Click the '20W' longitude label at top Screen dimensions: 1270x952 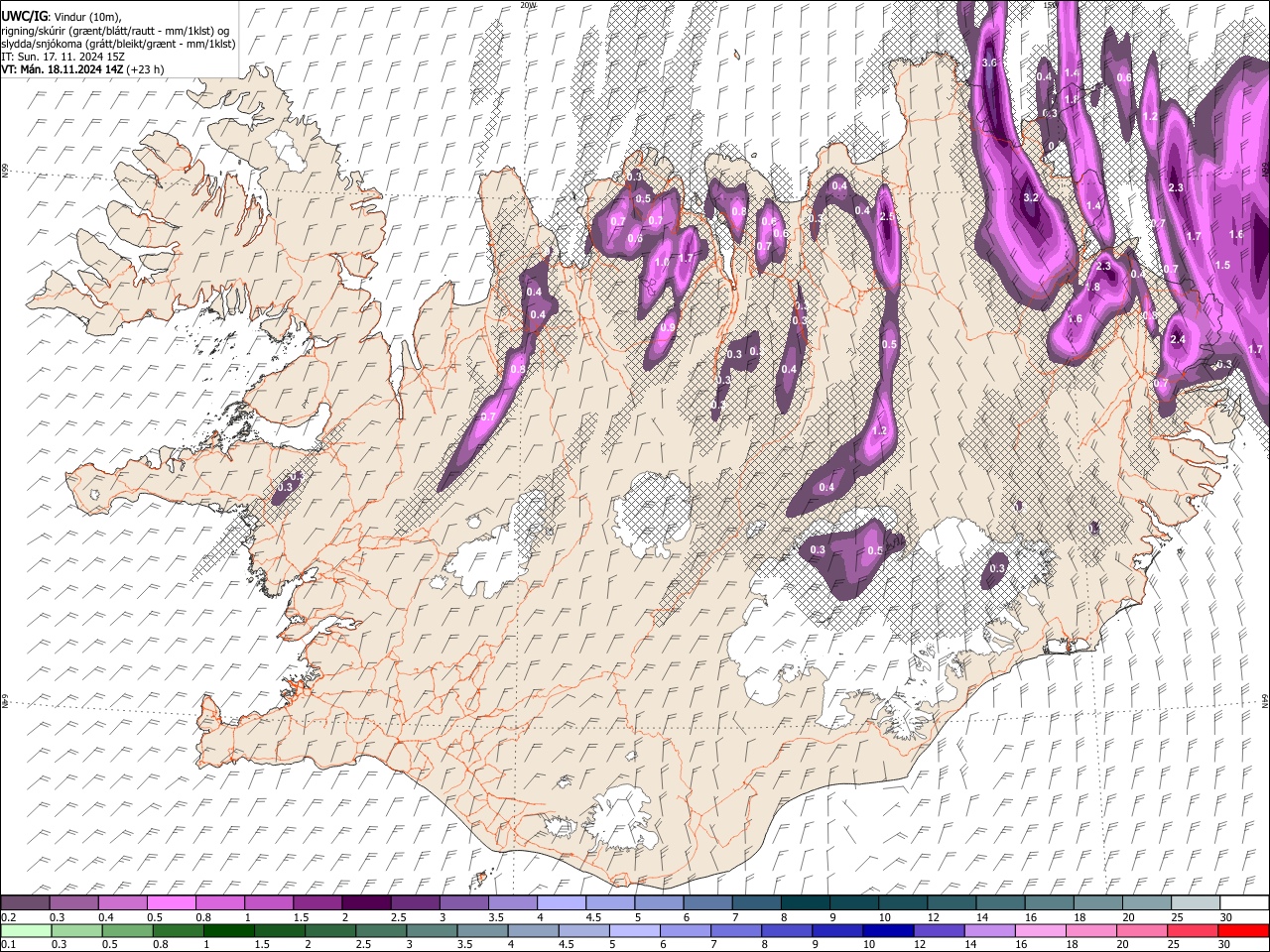pyautogui.click(x=528, y=5)
